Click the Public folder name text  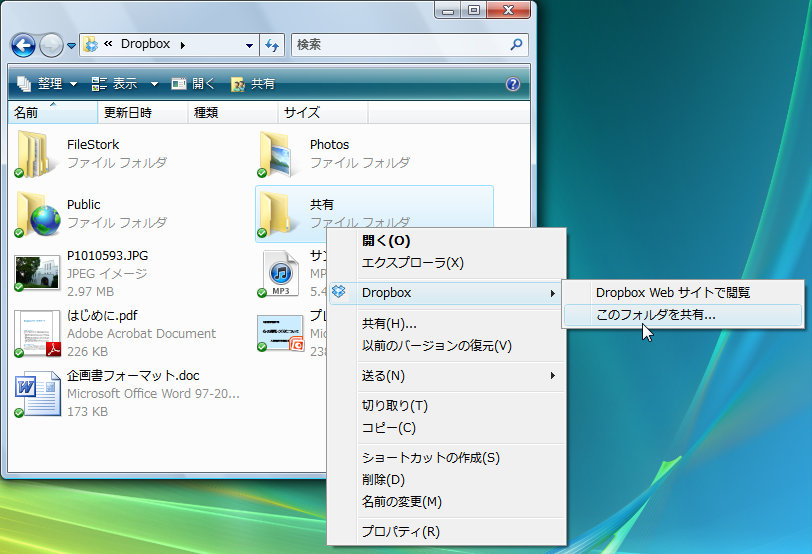[x=83, y=205]
